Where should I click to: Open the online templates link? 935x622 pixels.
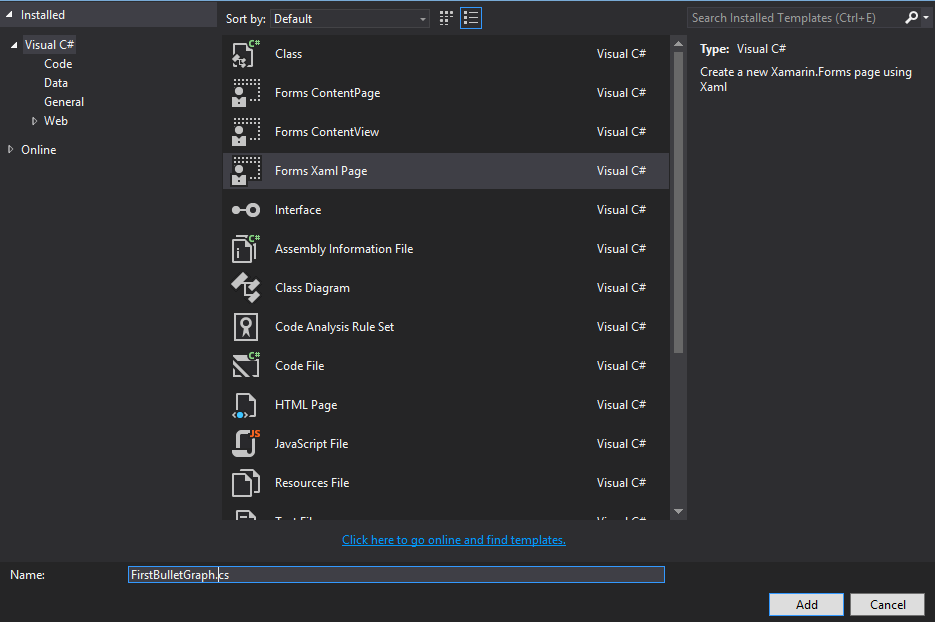(x=453, y=540)
